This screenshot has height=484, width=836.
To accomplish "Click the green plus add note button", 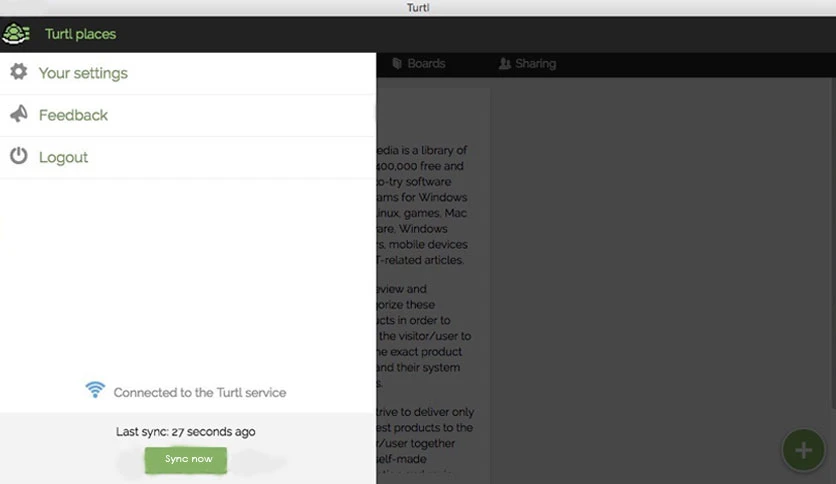I will [803, 450].
